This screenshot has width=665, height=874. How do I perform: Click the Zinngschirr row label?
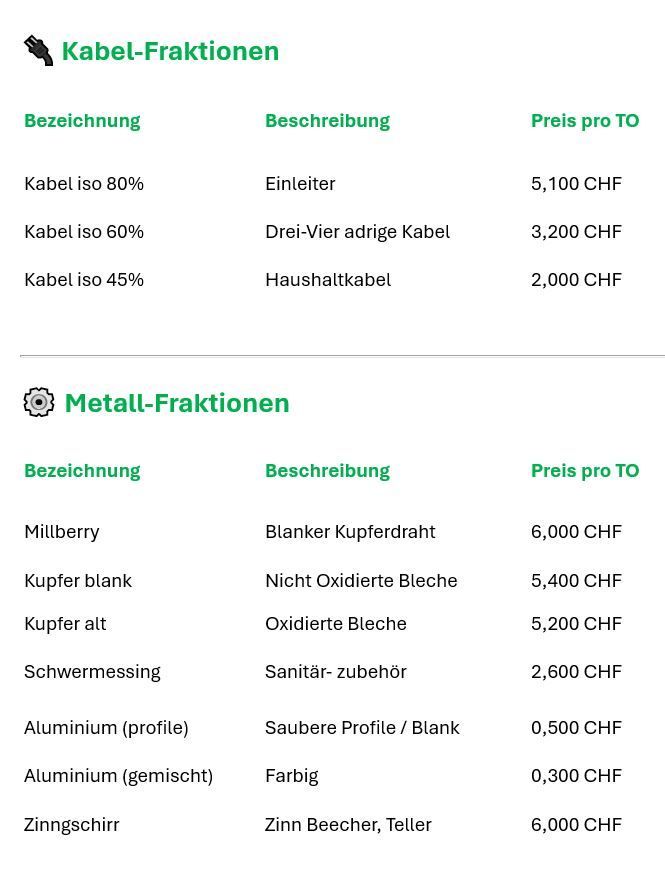[x=72, y=825]
